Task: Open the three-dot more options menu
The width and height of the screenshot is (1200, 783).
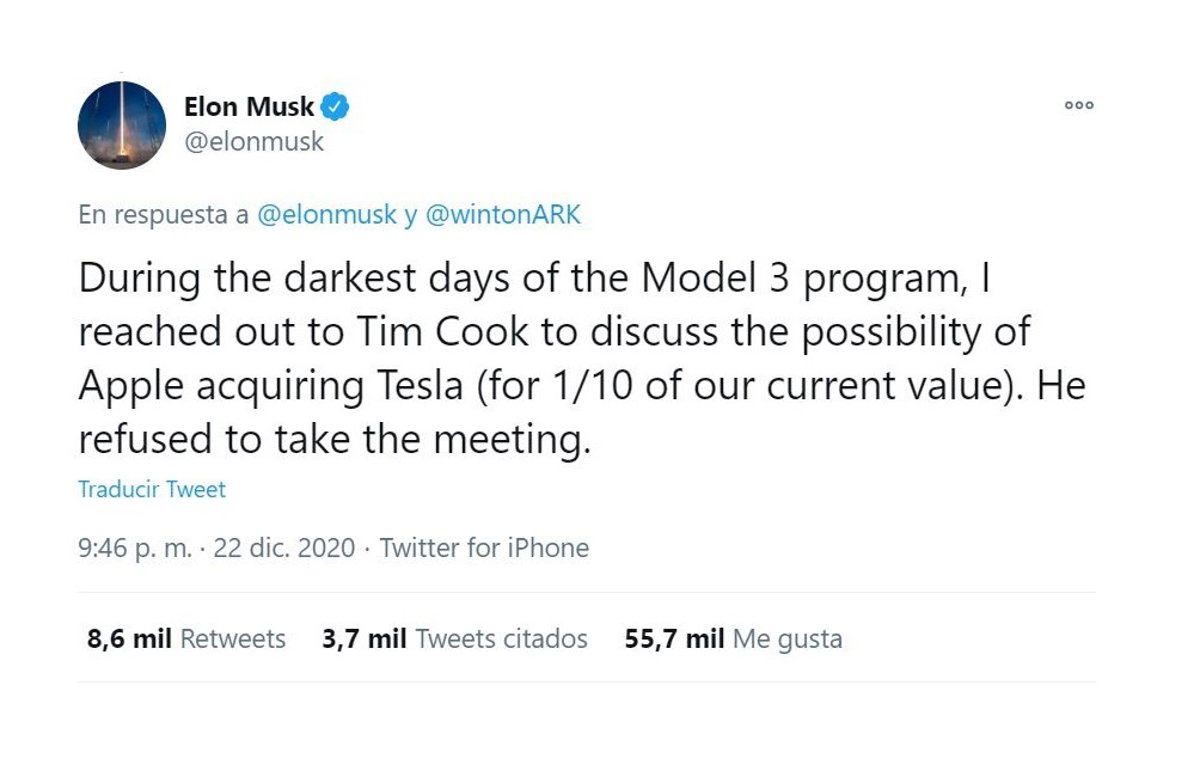Action: click(x=1079, y=105)
